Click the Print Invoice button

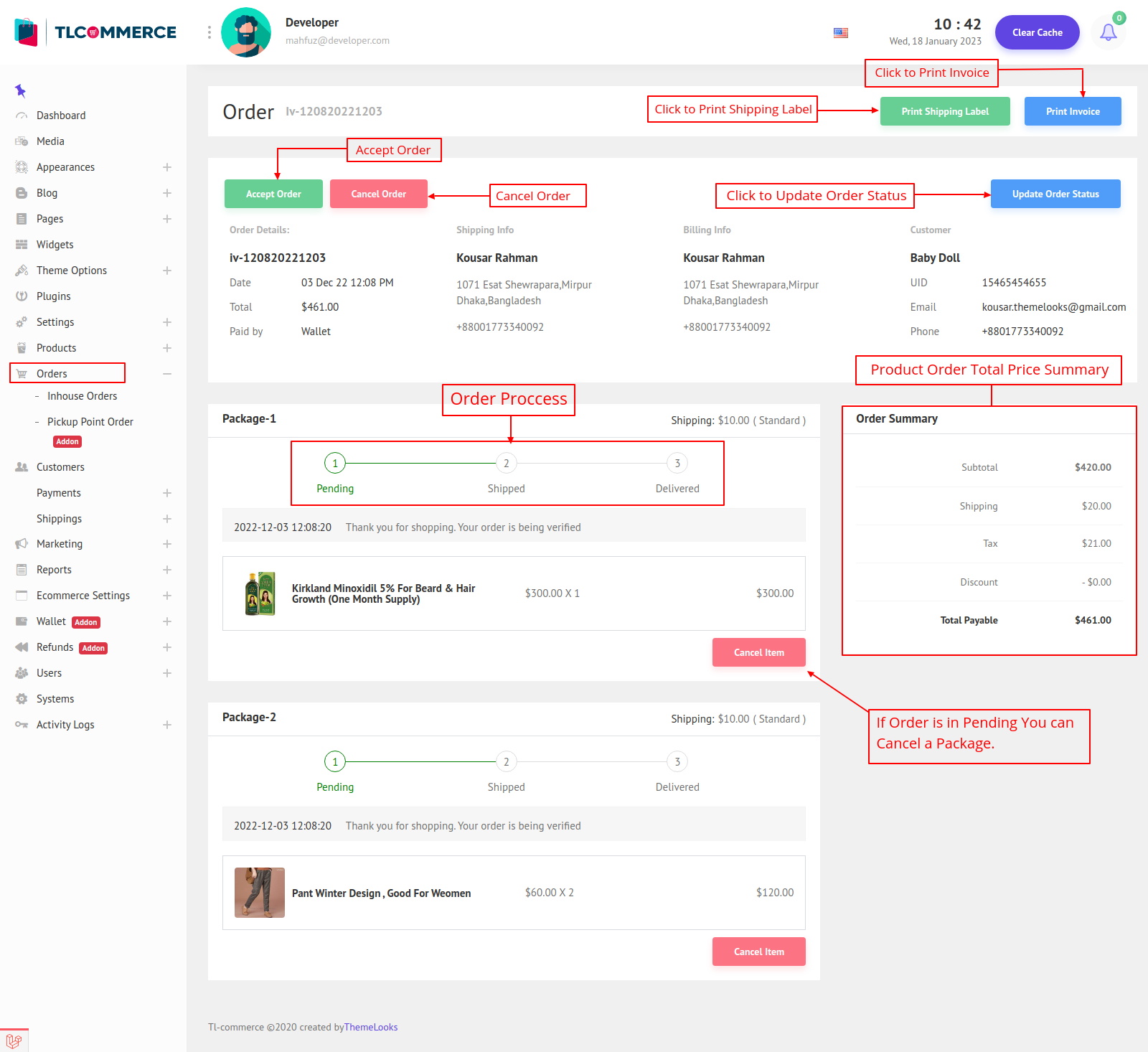pyautogui.click(x=1072, y=111)
